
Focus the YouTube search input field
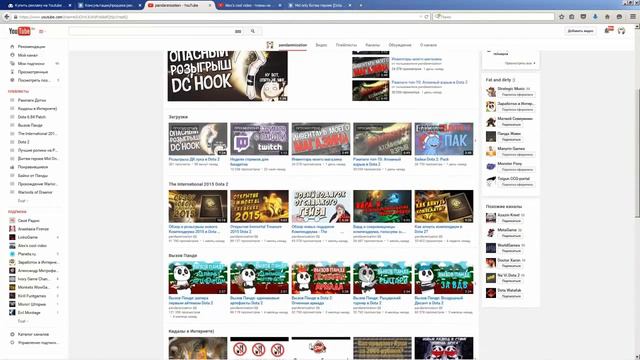tap(151, 31)
